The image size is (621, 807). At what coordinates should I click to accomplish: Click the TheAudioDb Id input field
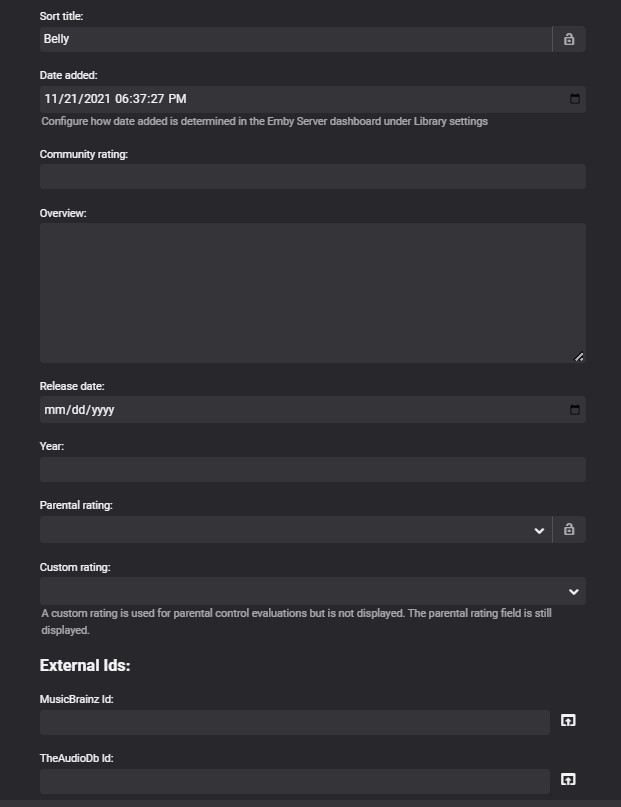click(294, 781)
